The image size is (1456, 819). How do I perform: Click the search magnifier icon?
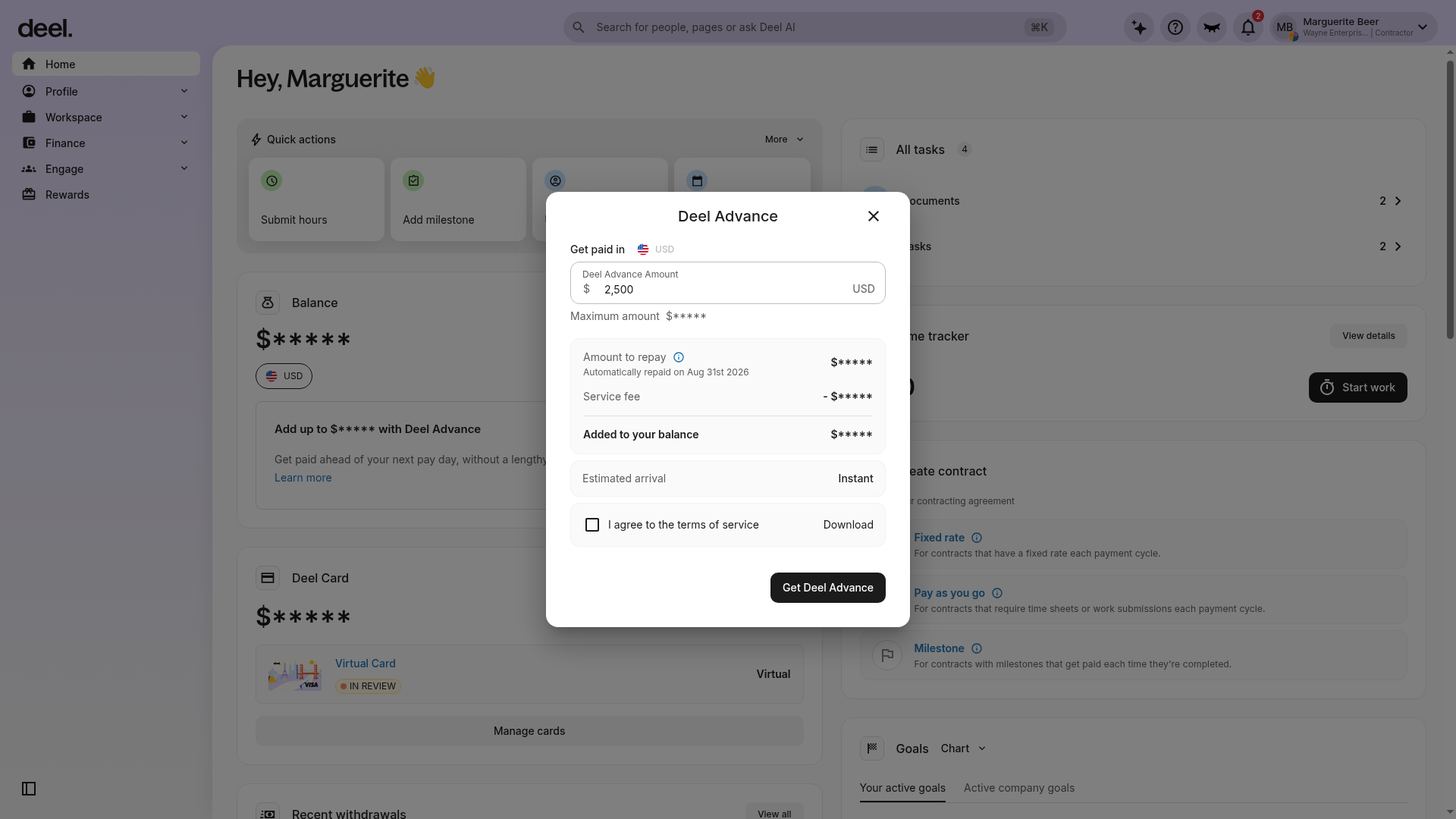point(579,27)
